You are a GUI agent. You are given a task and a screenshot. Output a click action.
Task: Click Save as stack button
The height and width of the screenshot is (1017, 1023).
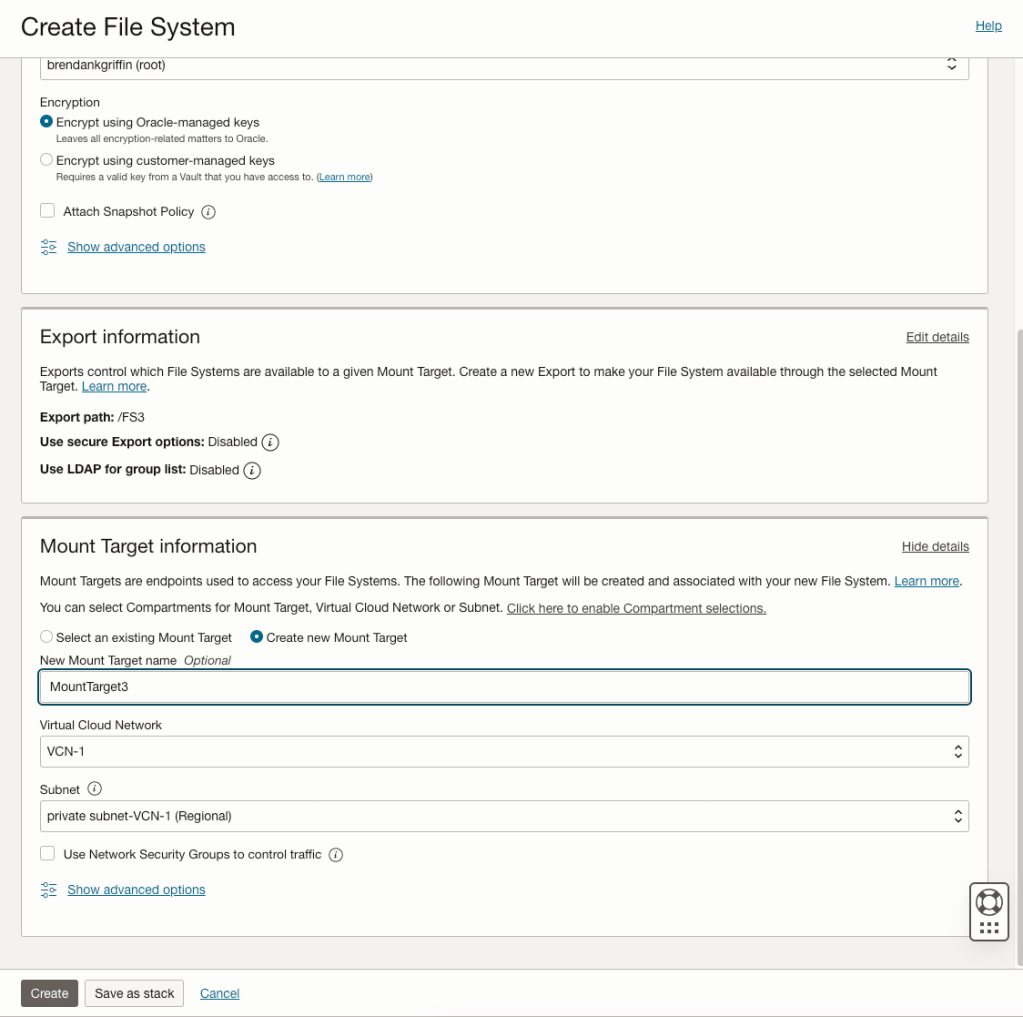click(x=134, y=993)
